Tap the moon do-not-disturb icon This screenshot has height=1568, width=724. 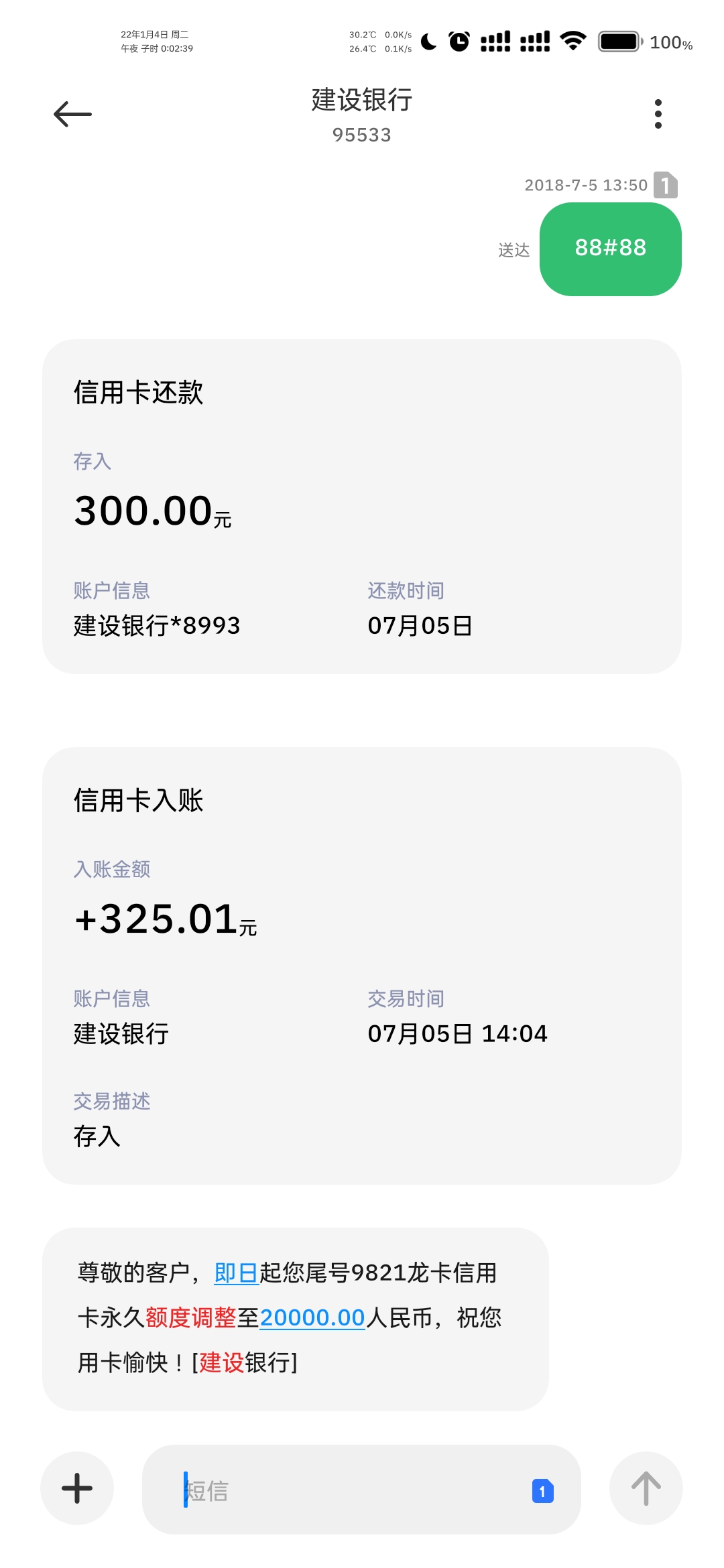click(429, 42)
